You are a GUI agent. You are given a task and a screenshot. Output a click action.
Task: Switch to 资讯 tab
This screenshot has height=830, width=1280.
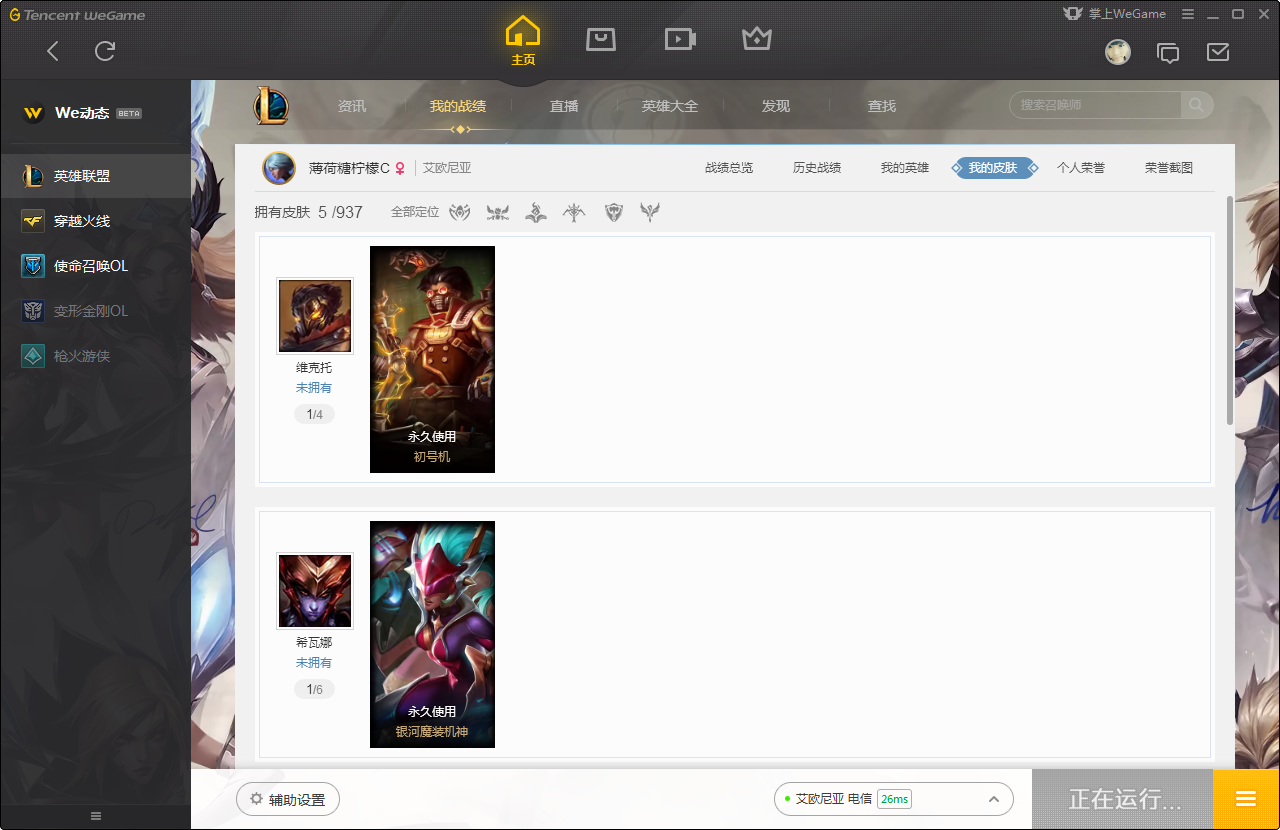click(x=352, y=106)
